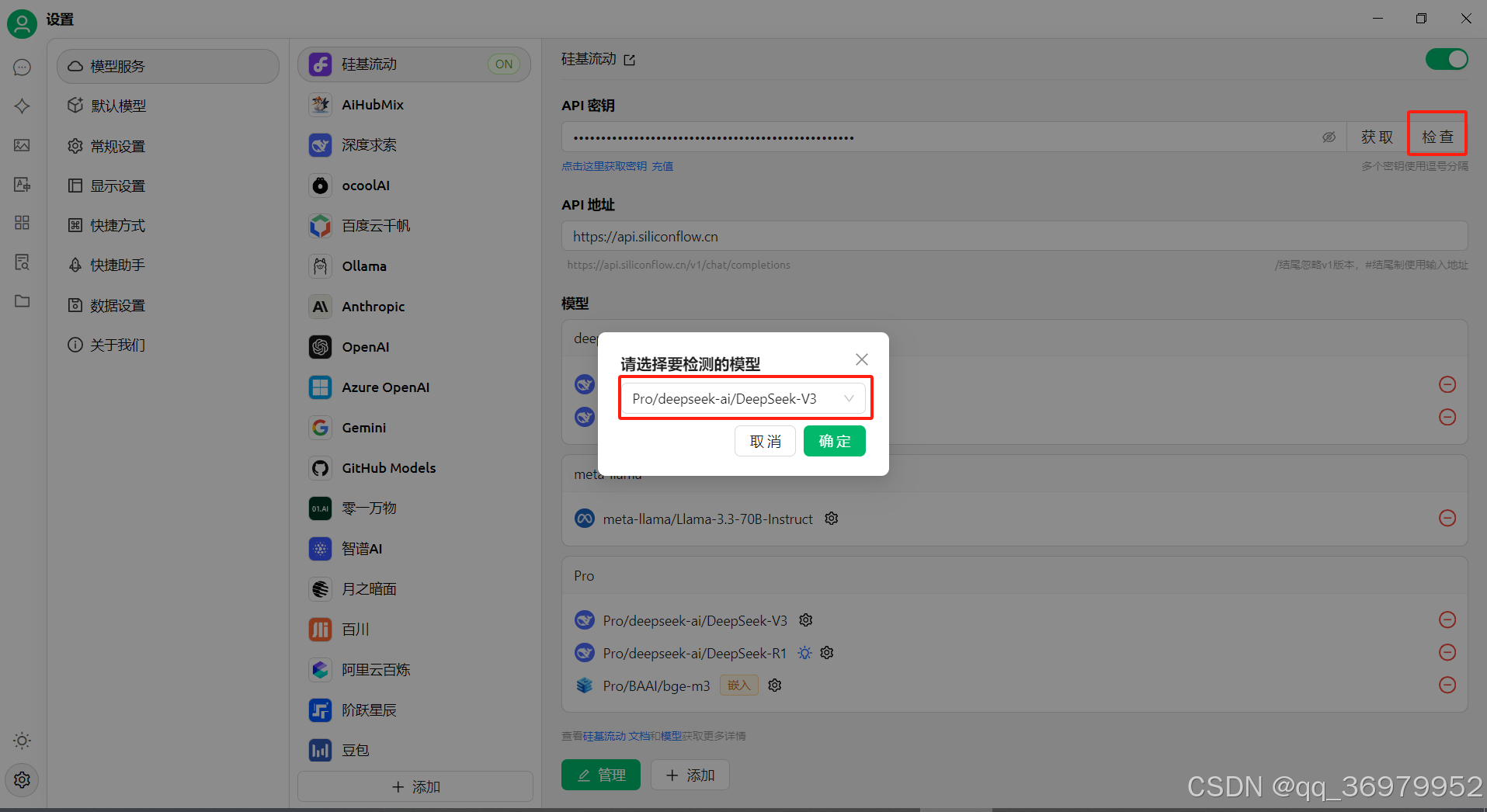This screenshot has width=1487, height=812.
Task: Select the 硅基流动 provider
Action: [415, 64]
